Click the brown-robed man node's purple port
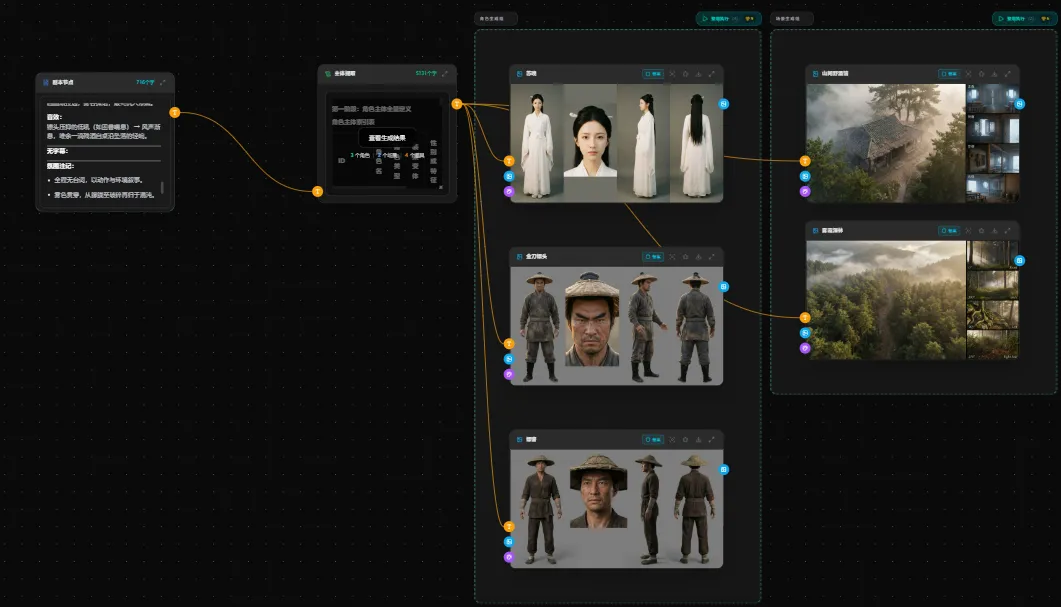Image resolution: width=1061 pixels, height=607 pixels. [x=509, y=557]
